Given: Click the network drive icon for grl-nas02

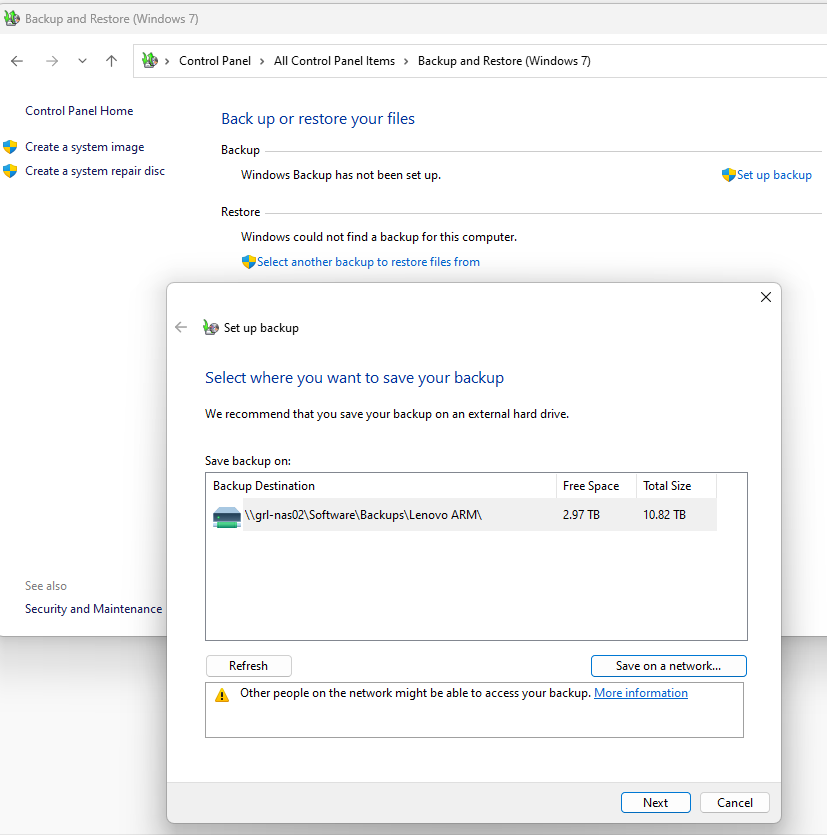Looking at the screenshot, I should [x=227, y=517].
